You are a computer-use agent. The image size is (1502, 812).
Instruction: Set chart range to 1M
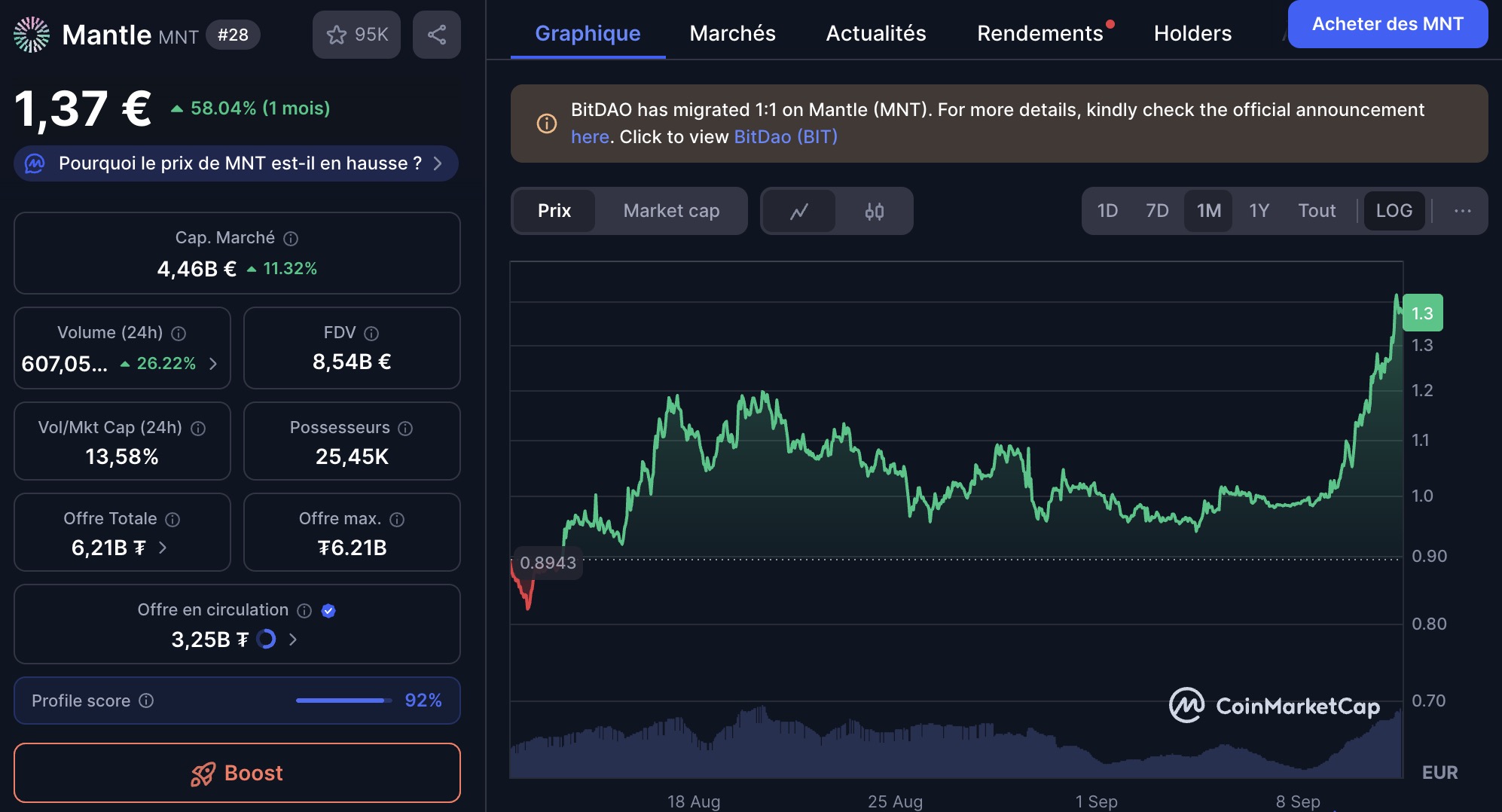(1209, 211)
